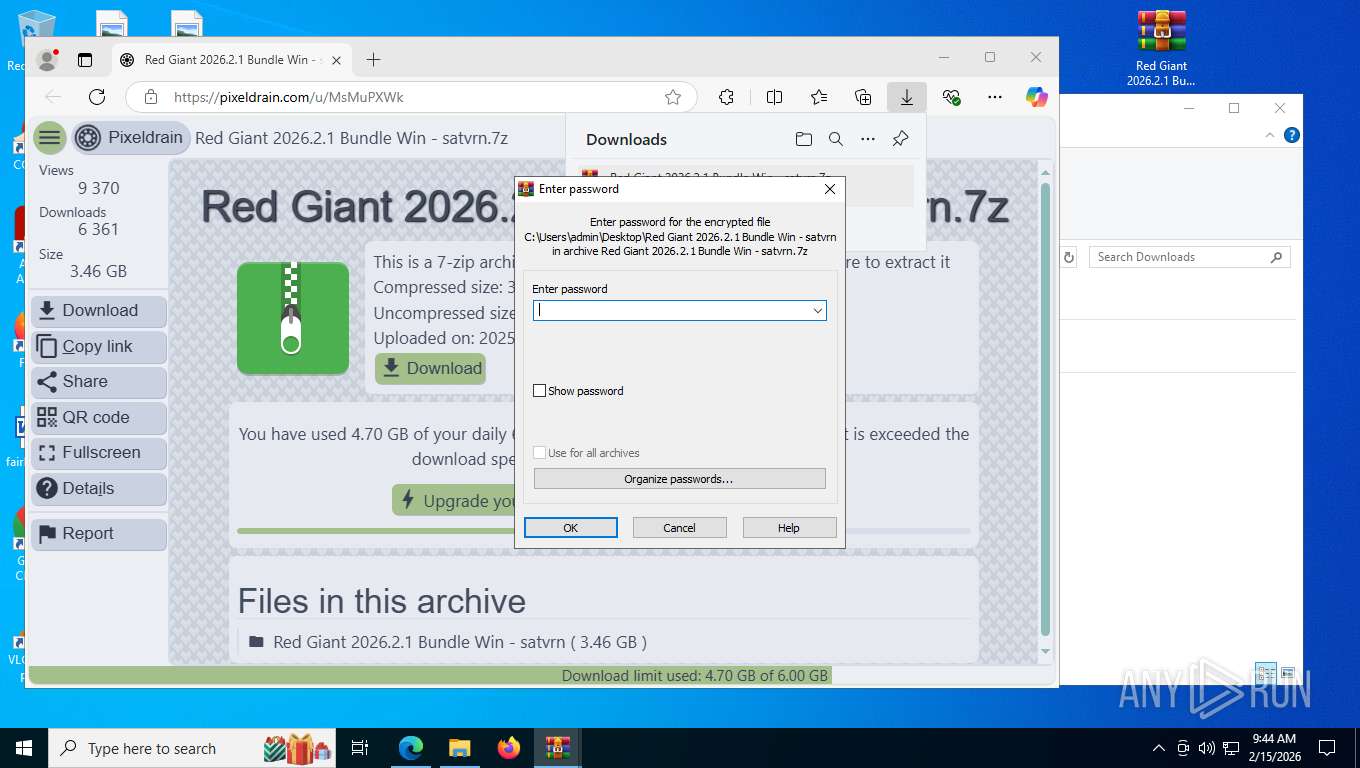Screen dimensions: 1360x768
Task: Show hidden system tray icons
Action: [1159, 748]
